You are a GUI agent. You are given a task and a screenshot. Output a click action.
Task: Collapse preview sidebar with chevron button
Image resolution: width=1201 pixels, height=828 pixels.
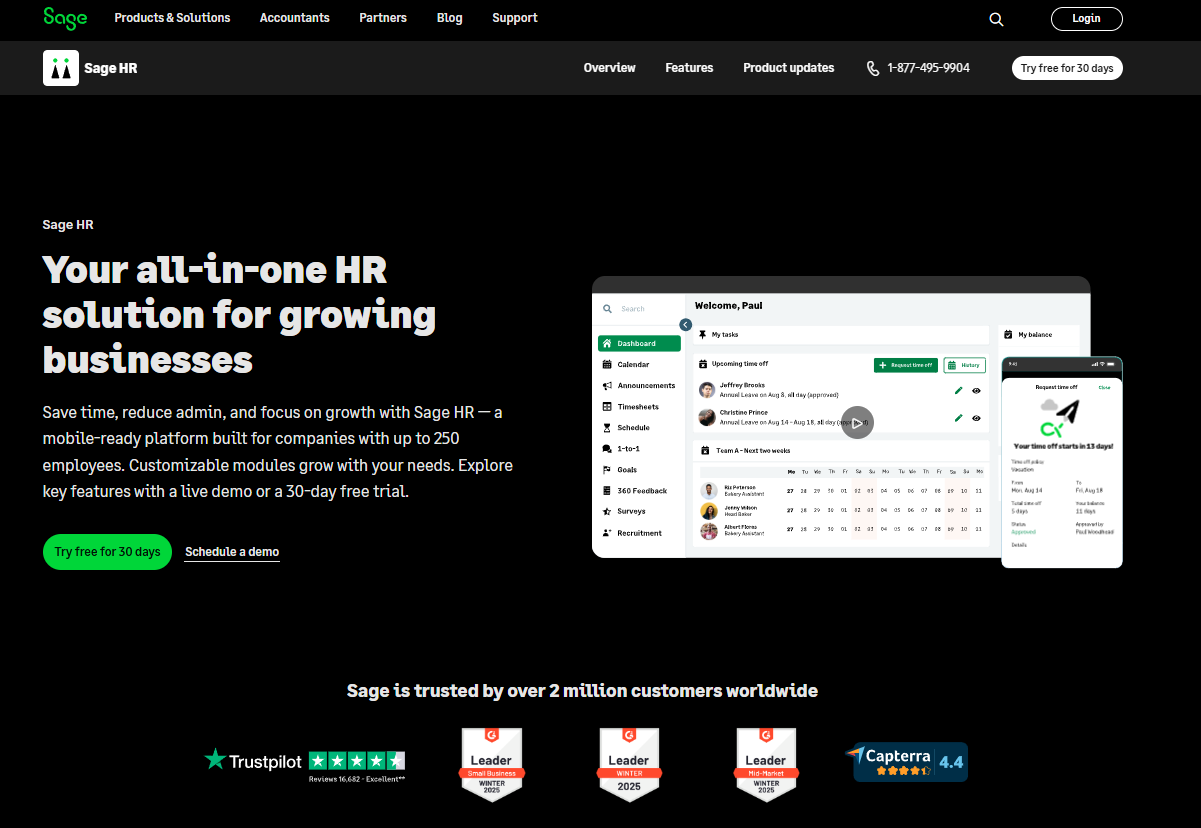coord(685,325)
